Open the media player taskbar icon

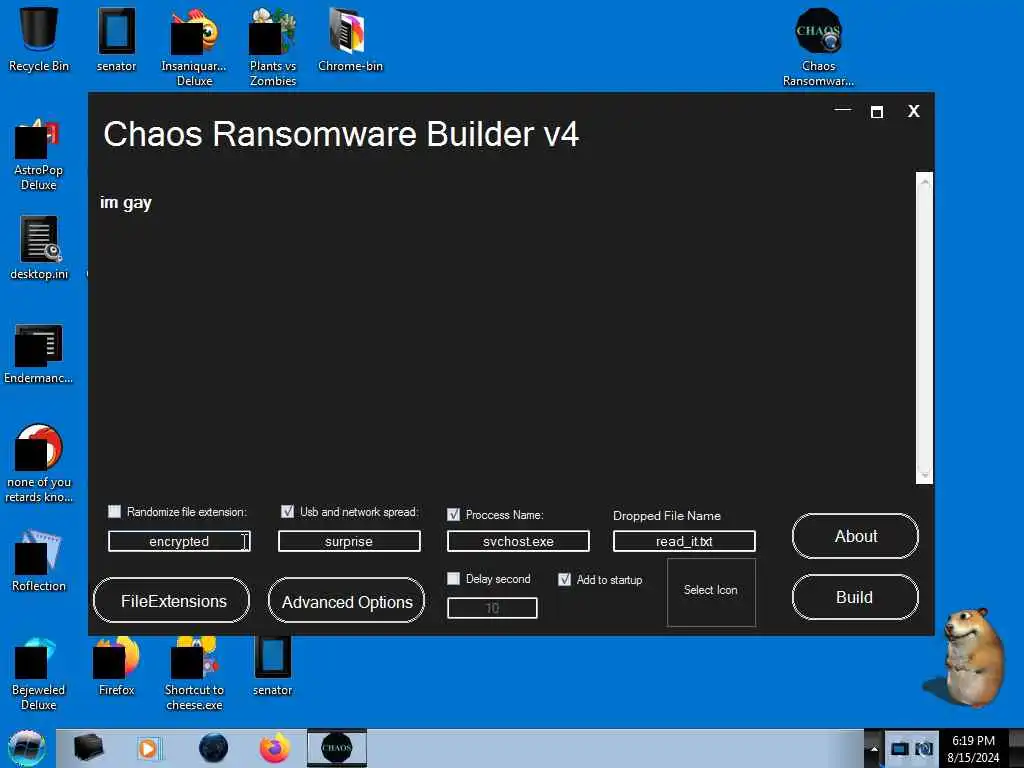click(x=148, y=748)
